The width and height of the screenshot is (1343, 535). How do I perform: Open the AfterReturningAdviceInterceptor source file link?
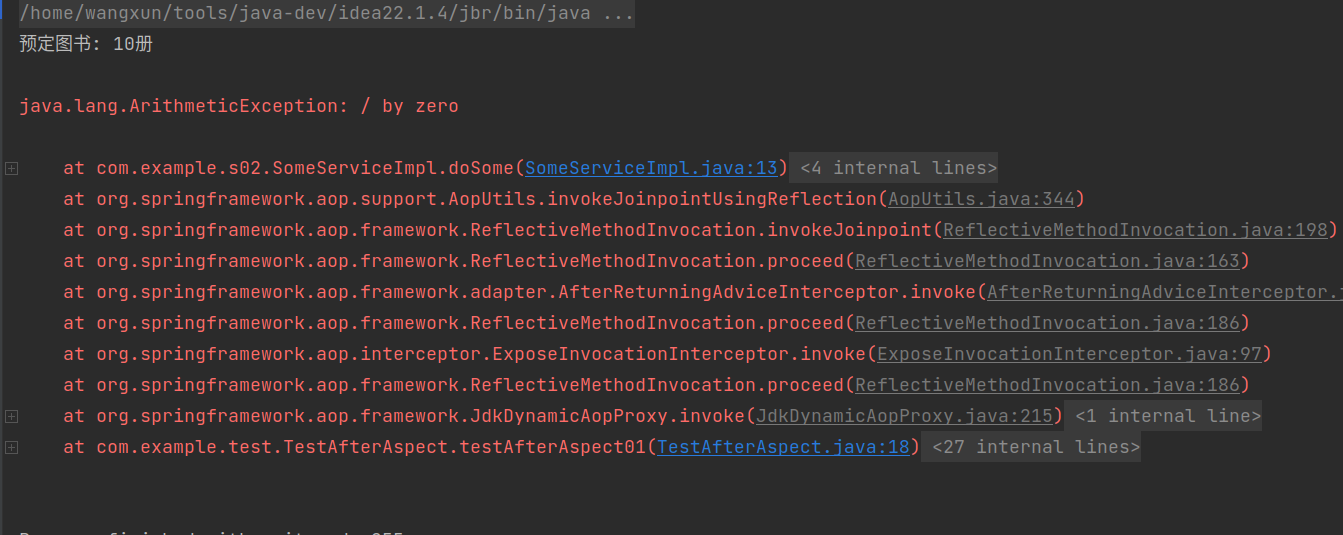tap(1164, 292)
